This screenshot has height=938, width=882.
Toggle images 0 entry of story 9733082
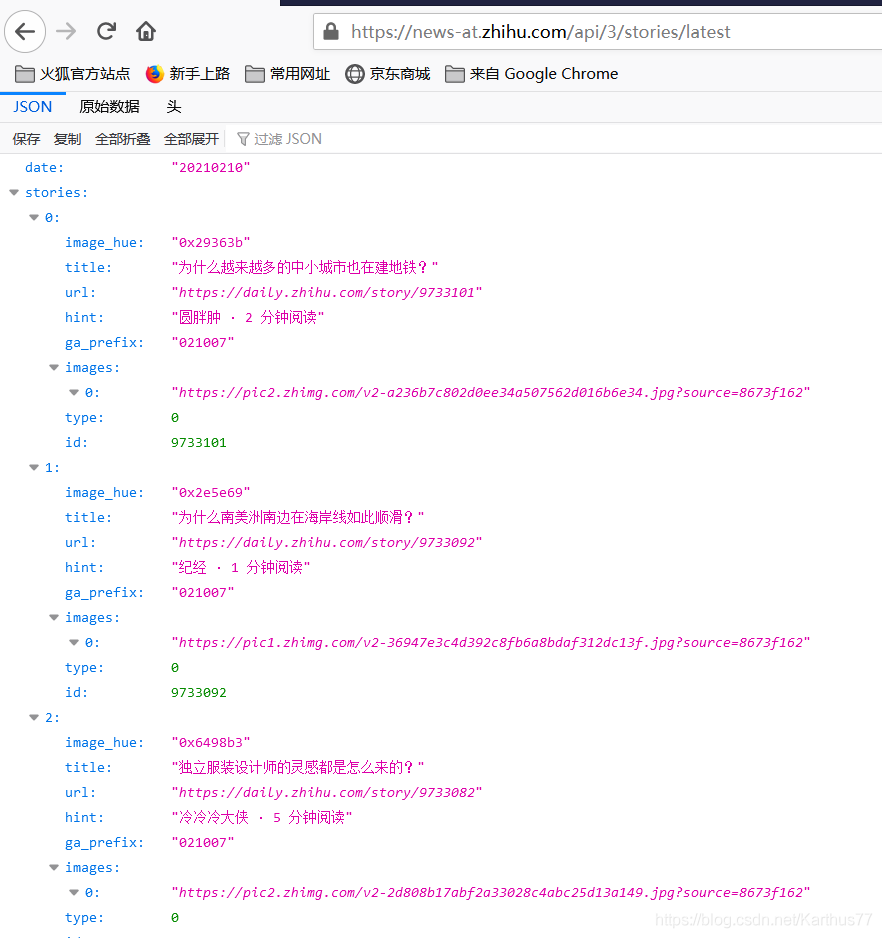74,893
